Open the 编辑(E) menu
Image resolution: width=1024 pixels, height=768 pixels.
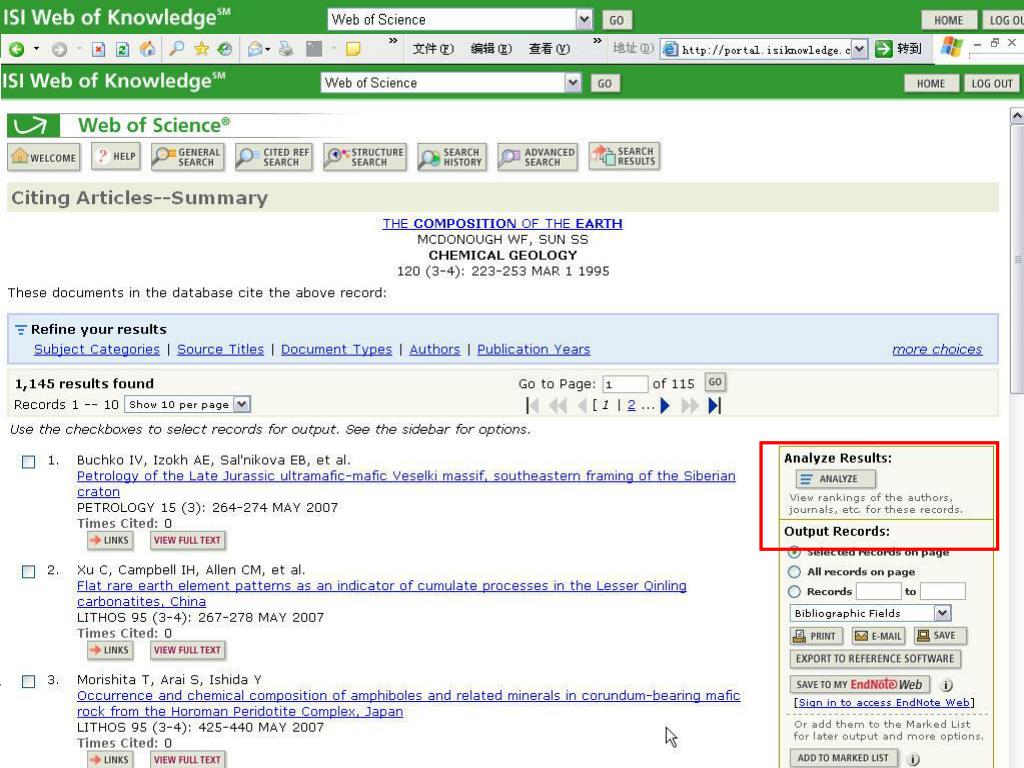tap(491, 49)
